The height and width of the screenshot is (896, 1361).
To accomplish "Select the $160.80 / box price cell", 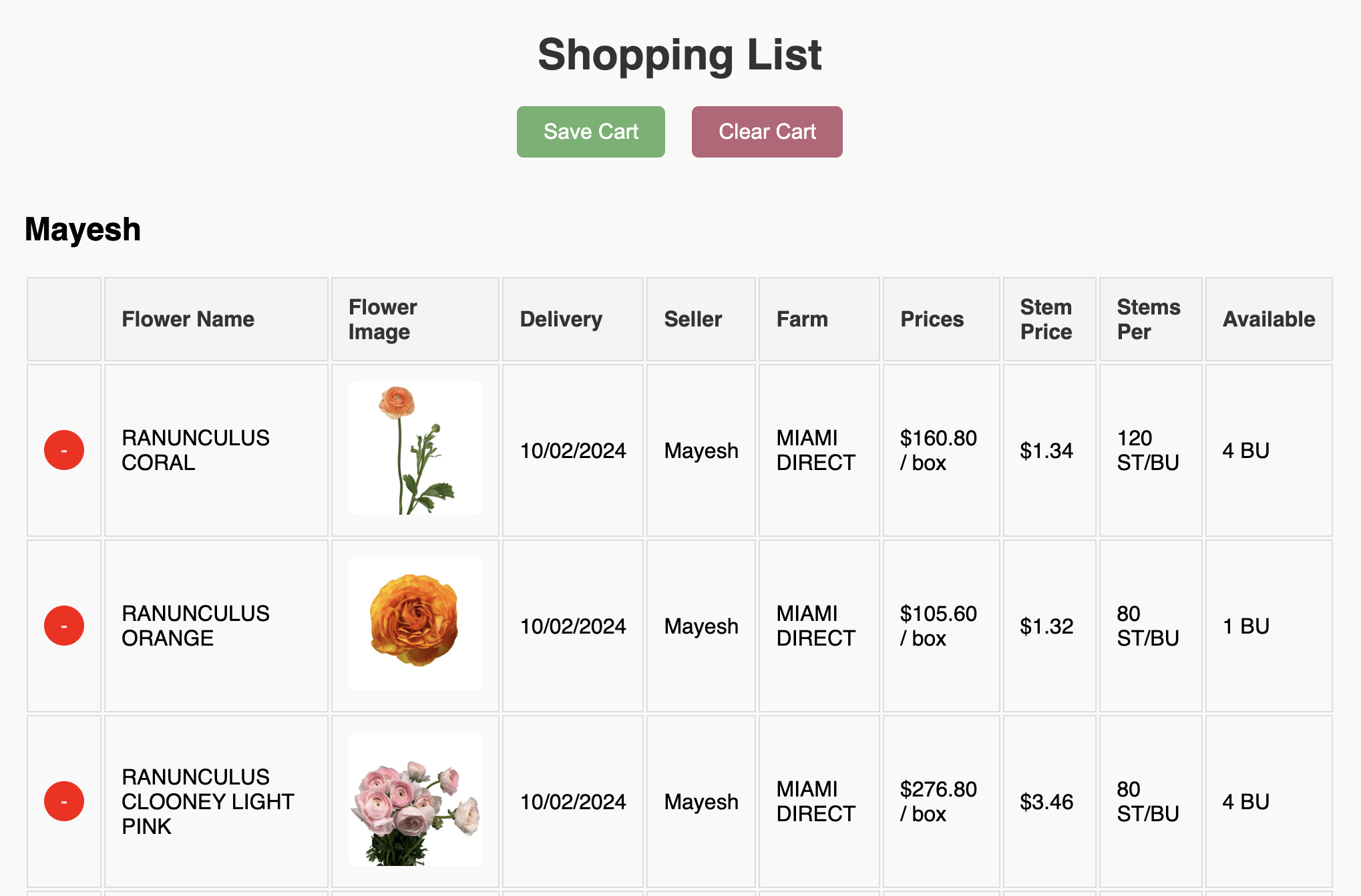I will [938, 450].
